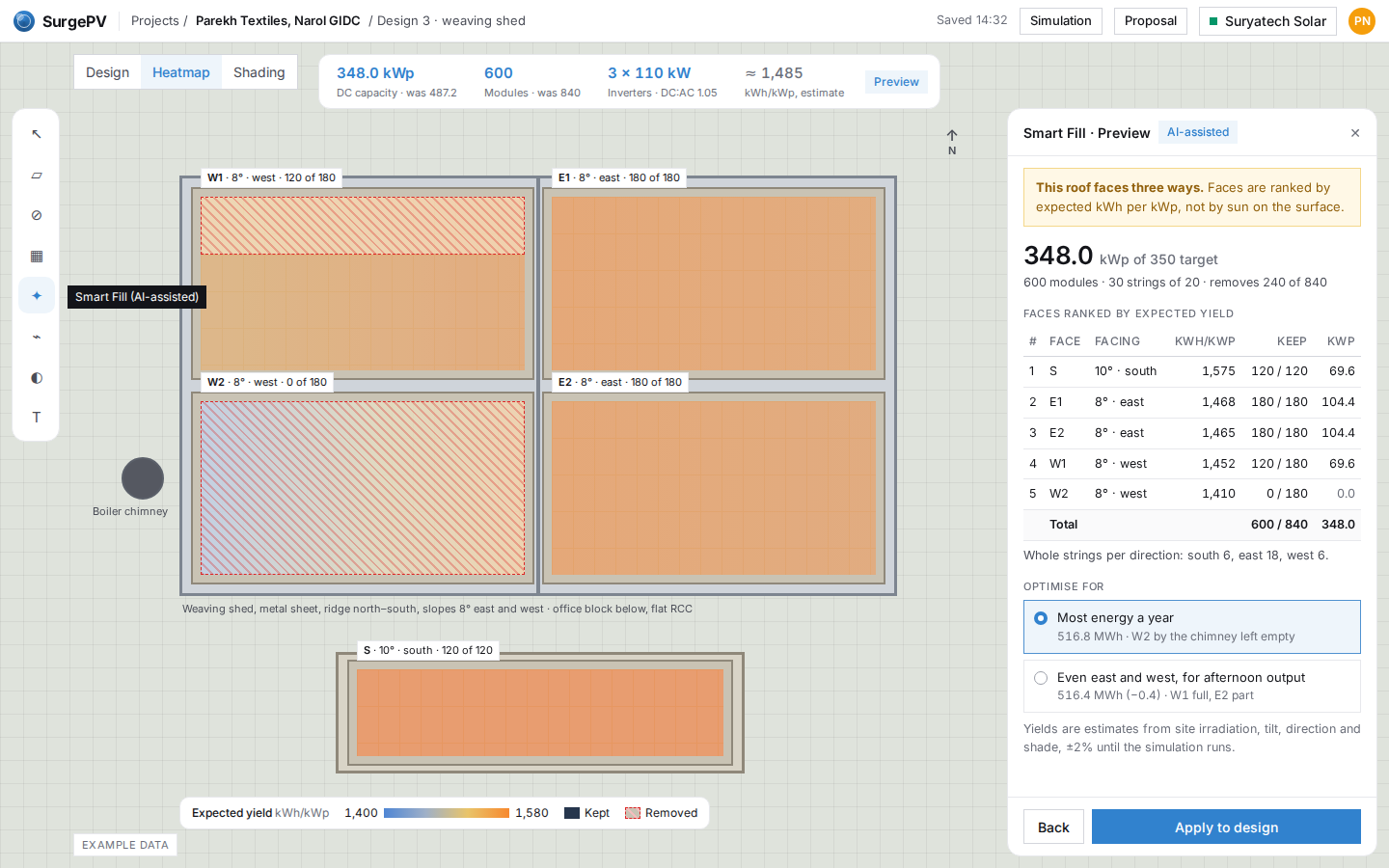This screenshot has width=1389, height=868.
Task: Select 'Most energy a year' option
Action: pos(1192,627)
